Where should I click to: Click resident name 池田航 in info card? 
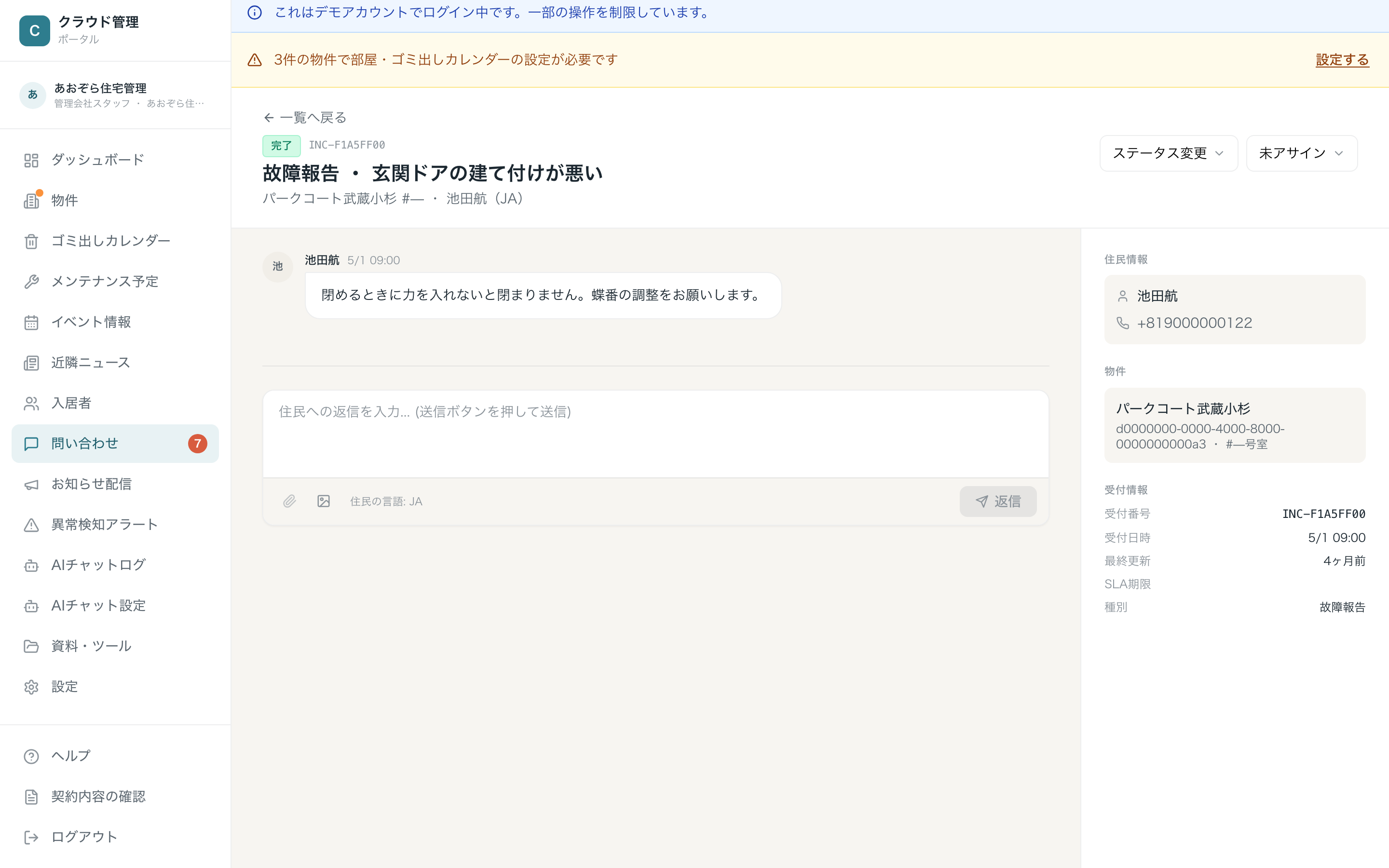pos(1157,296)
